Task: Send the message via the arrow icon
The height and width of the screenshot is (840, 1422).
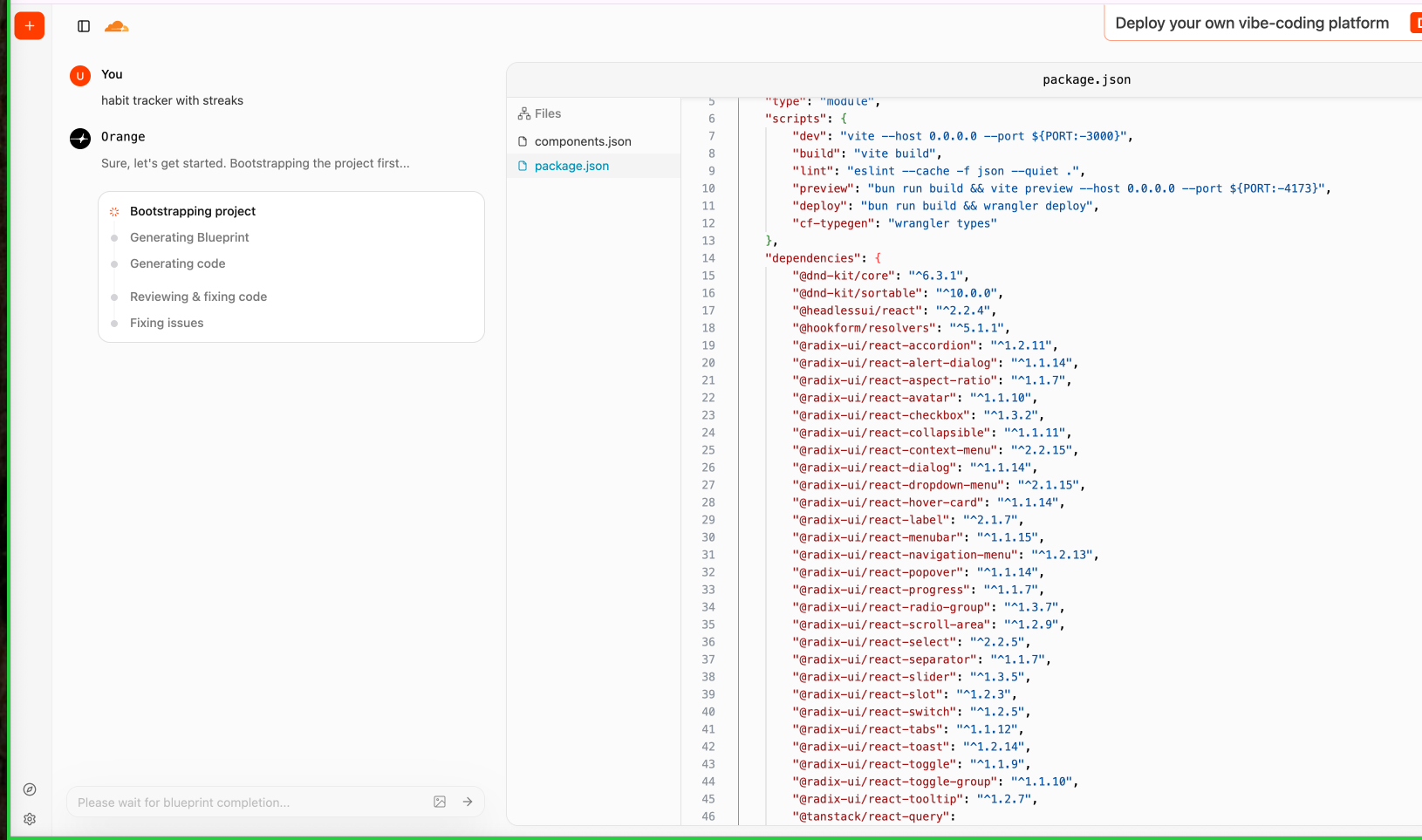Action: pyautogui.click(x=468, y=802)
